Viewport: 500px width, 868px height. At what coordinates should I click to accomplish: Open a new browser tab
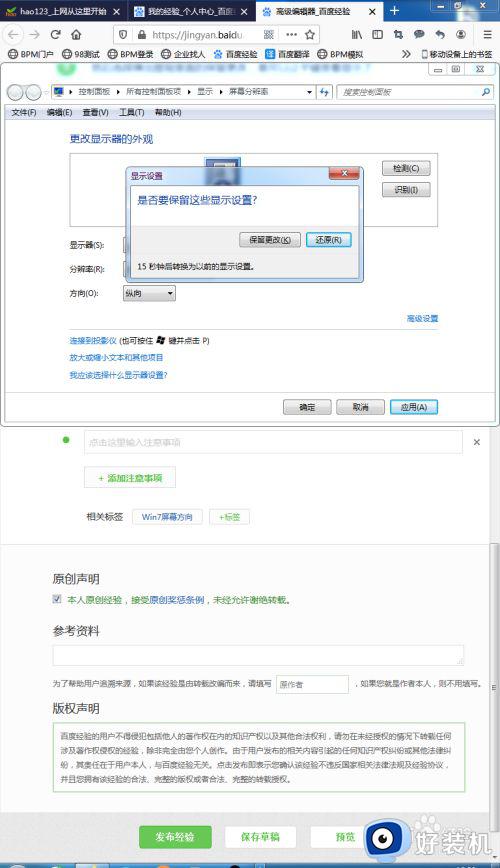pyautogui.click(x=394, y=11)
